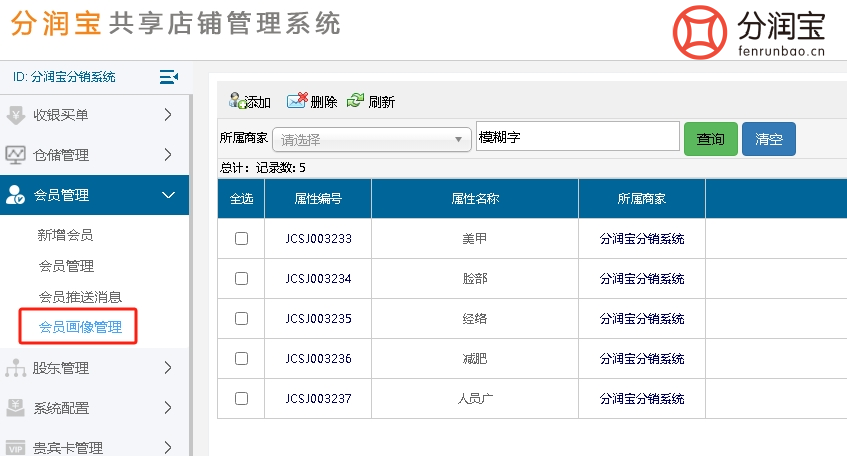
Task: Click the 贵宾卡管理 VIP card icon
Action: [x=15, y=448]
